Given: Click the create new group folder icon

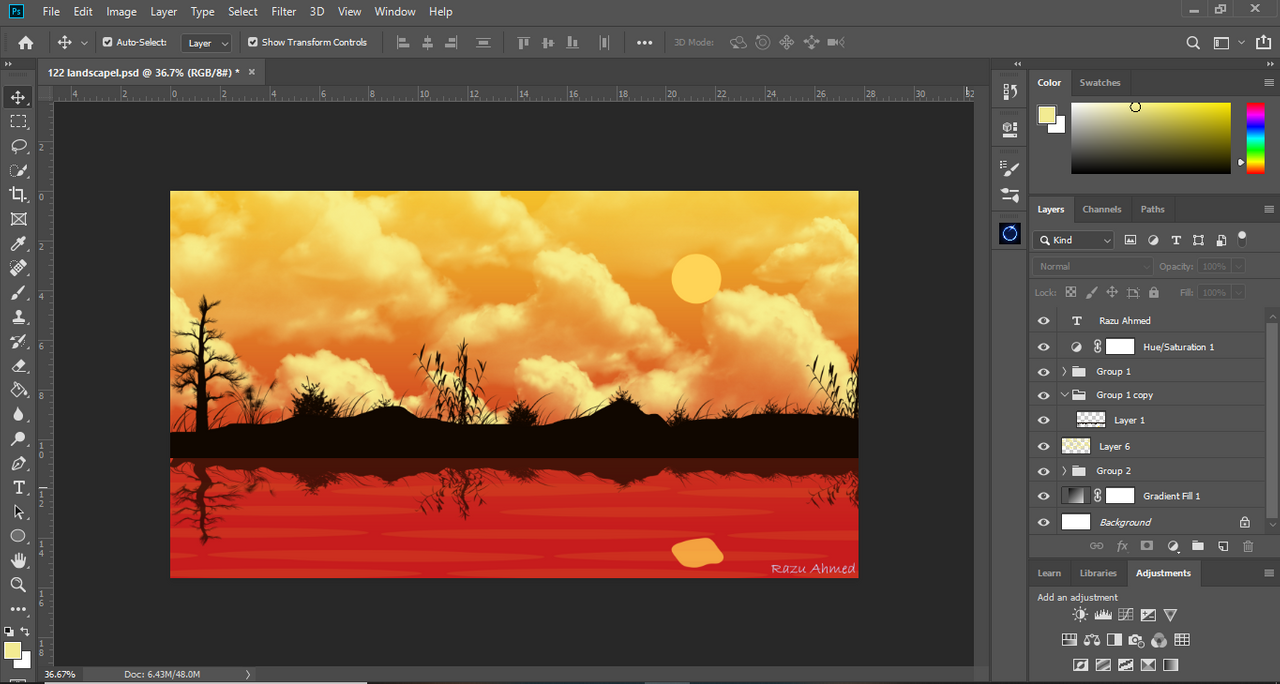Looking at the screenshot, I should click(x=1198, y=546).
